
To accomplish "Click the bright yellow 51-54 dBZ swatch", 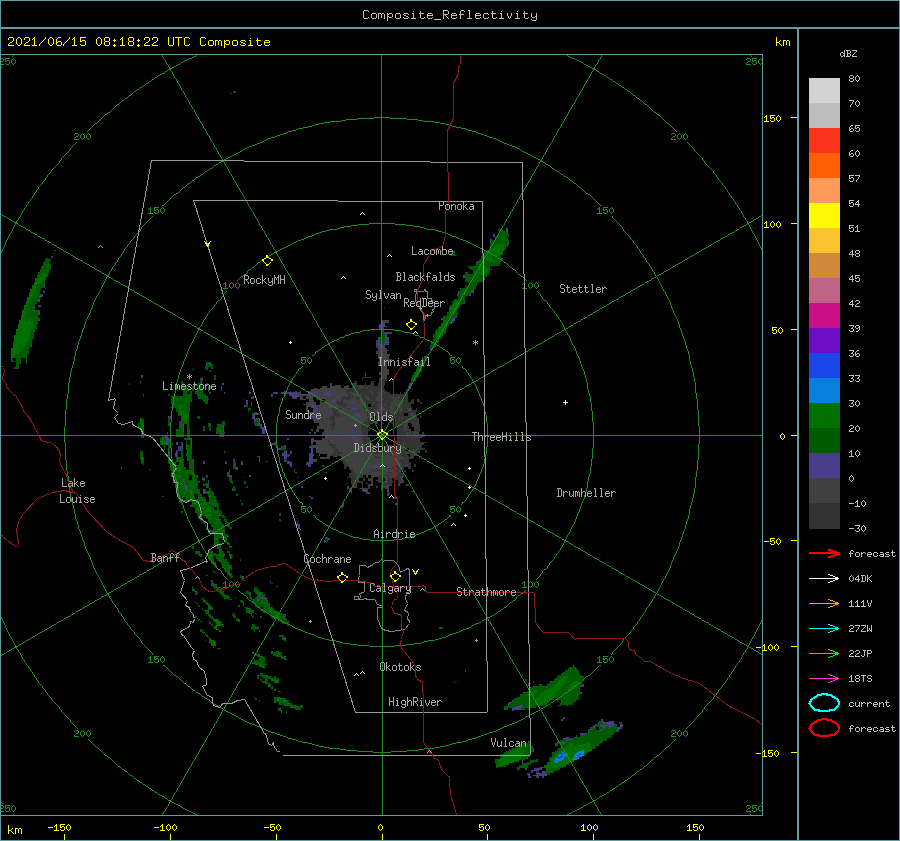I will tap(824, 215).
